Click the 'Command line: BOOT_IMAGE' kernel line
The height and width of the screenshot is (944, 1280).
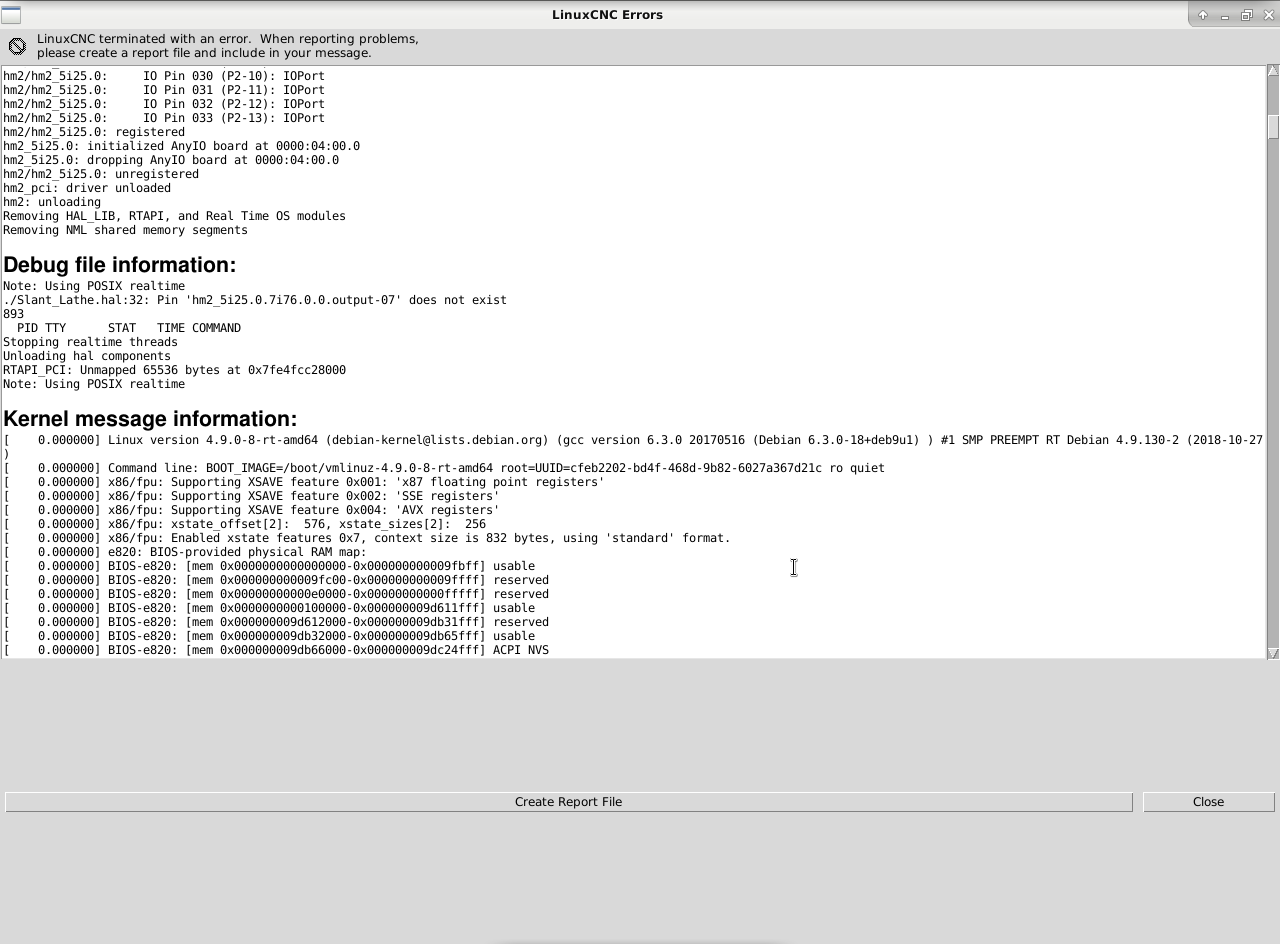[x=444, y=468]
